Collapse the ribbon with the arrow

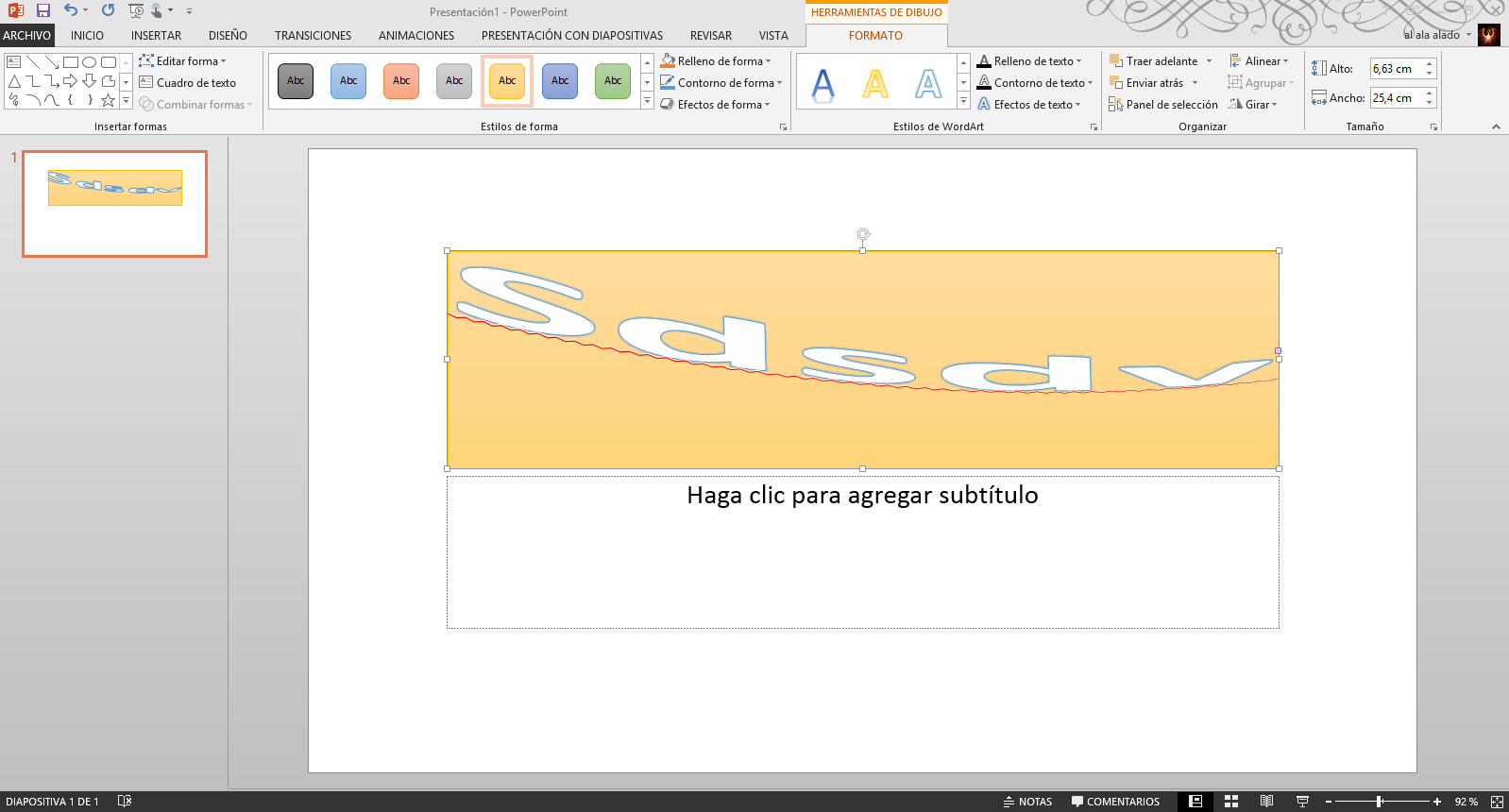click(1496, 127)
